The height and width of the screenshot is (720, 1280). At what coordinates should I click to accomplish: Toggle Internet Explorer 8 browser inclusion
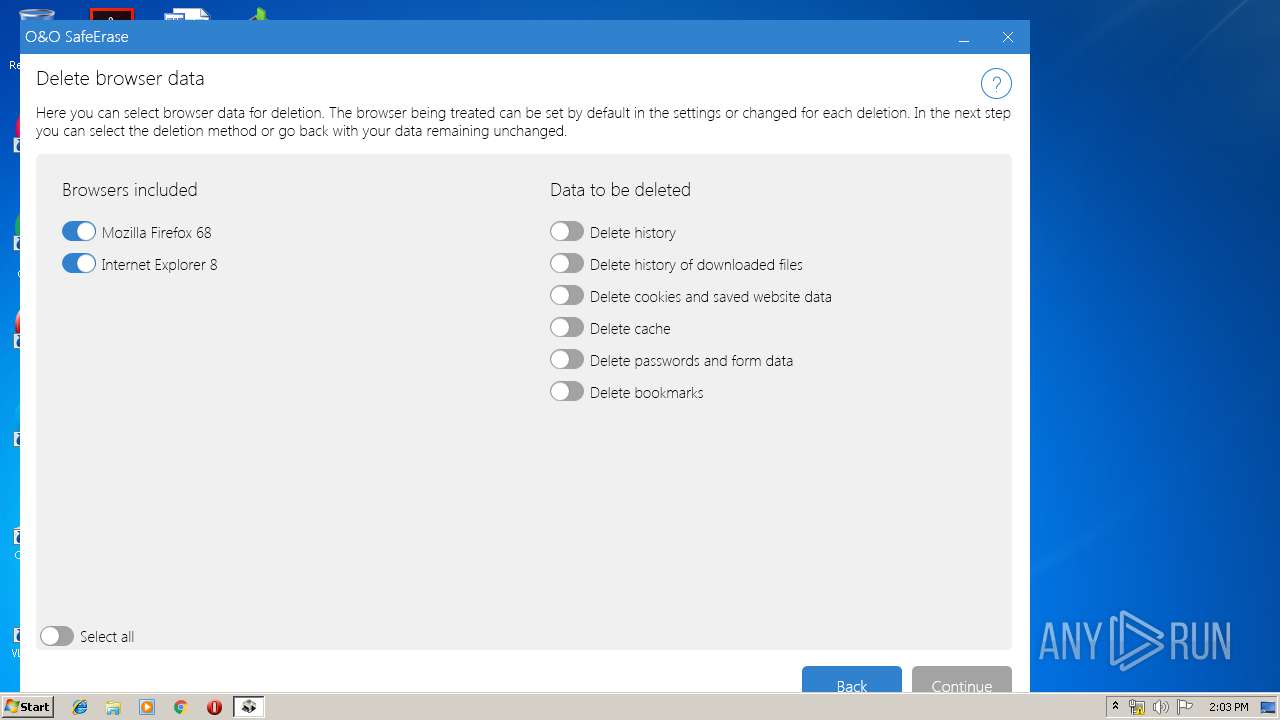79,264
